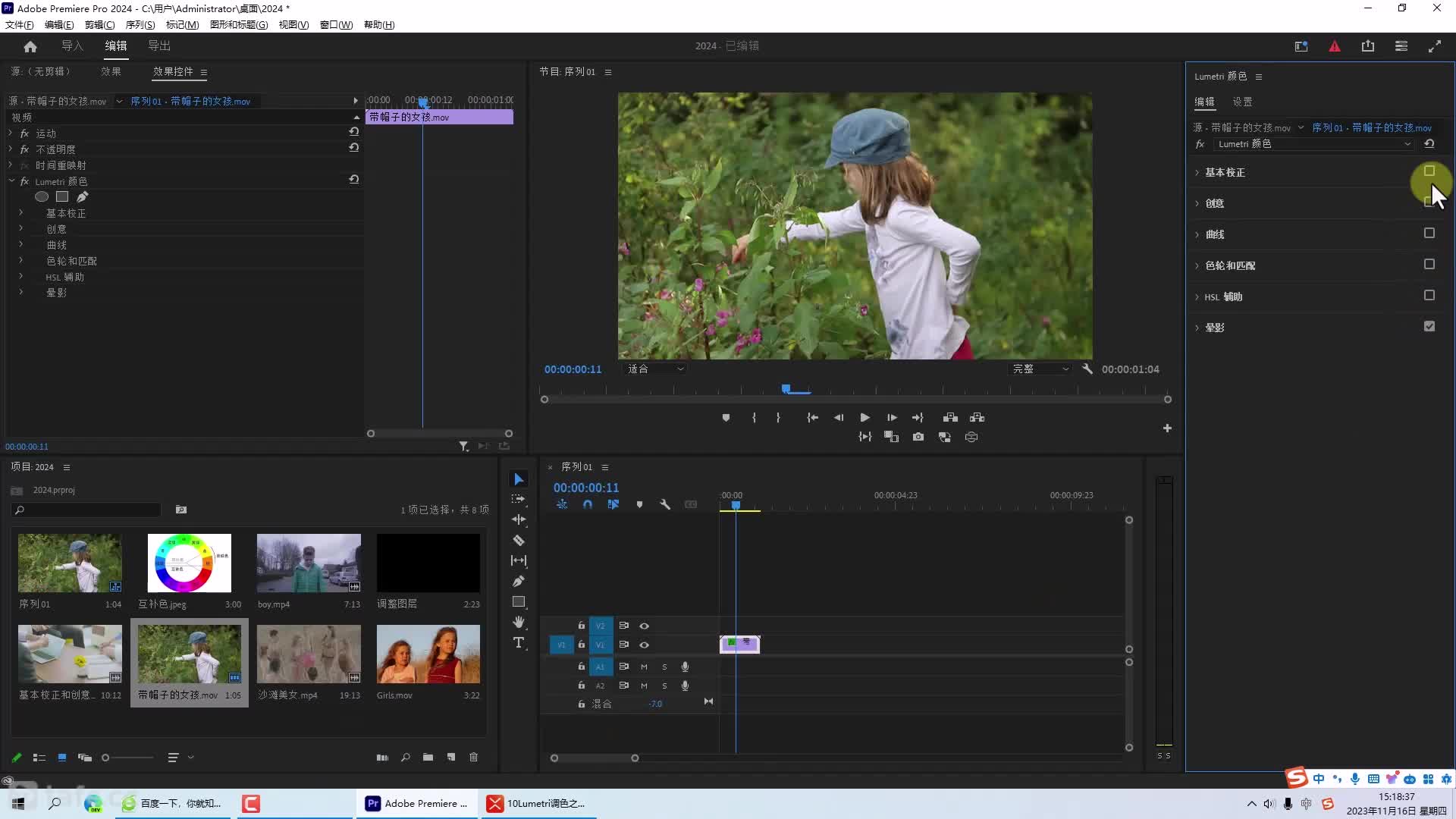Select the Ripple Edit tool
This screenshot has width=1456, height=819.
519,519
